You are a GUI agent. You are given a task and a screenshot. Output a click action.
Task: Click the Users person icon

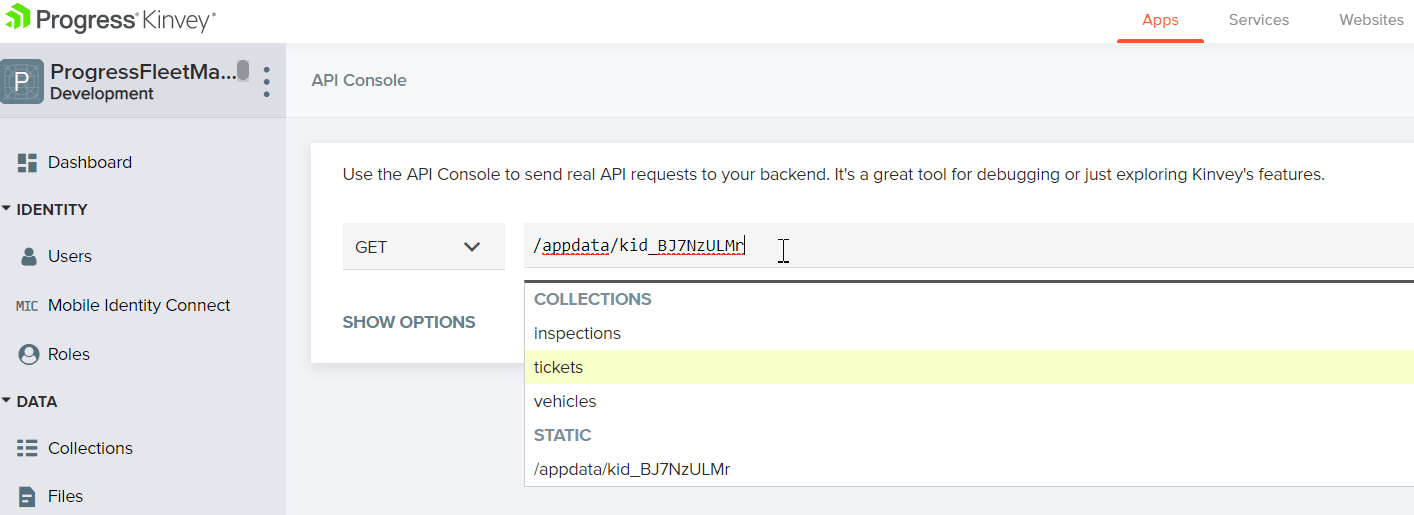28,257
